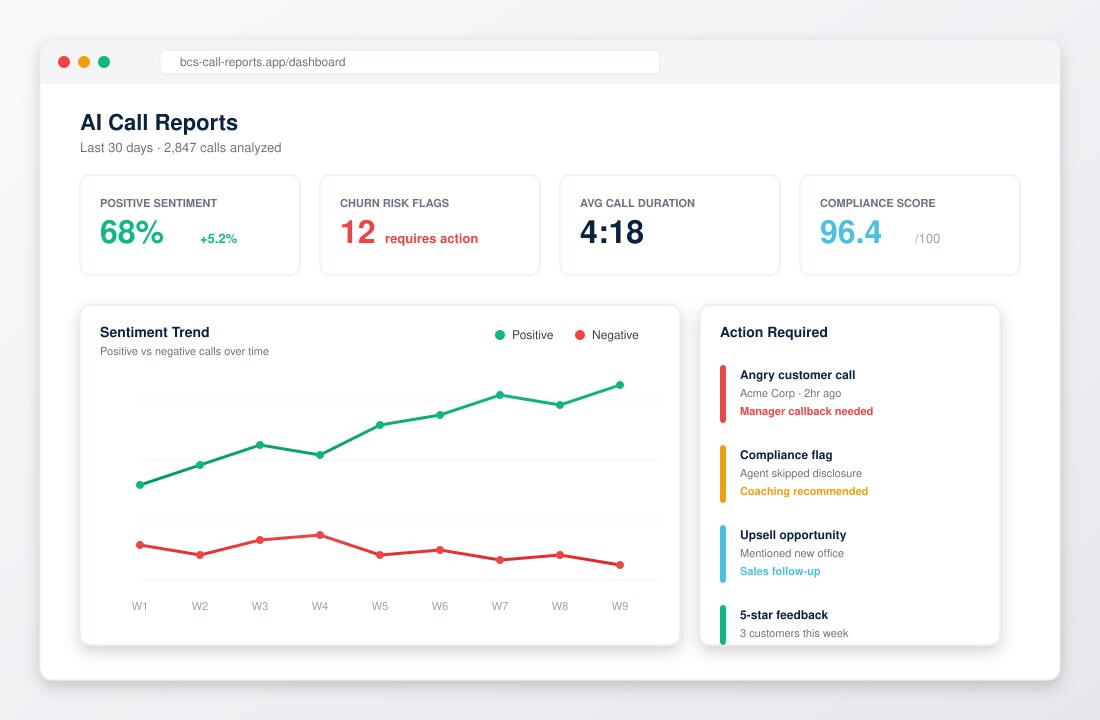
Task: Open the Churn Risk Flags card
Action: point(430,225)
